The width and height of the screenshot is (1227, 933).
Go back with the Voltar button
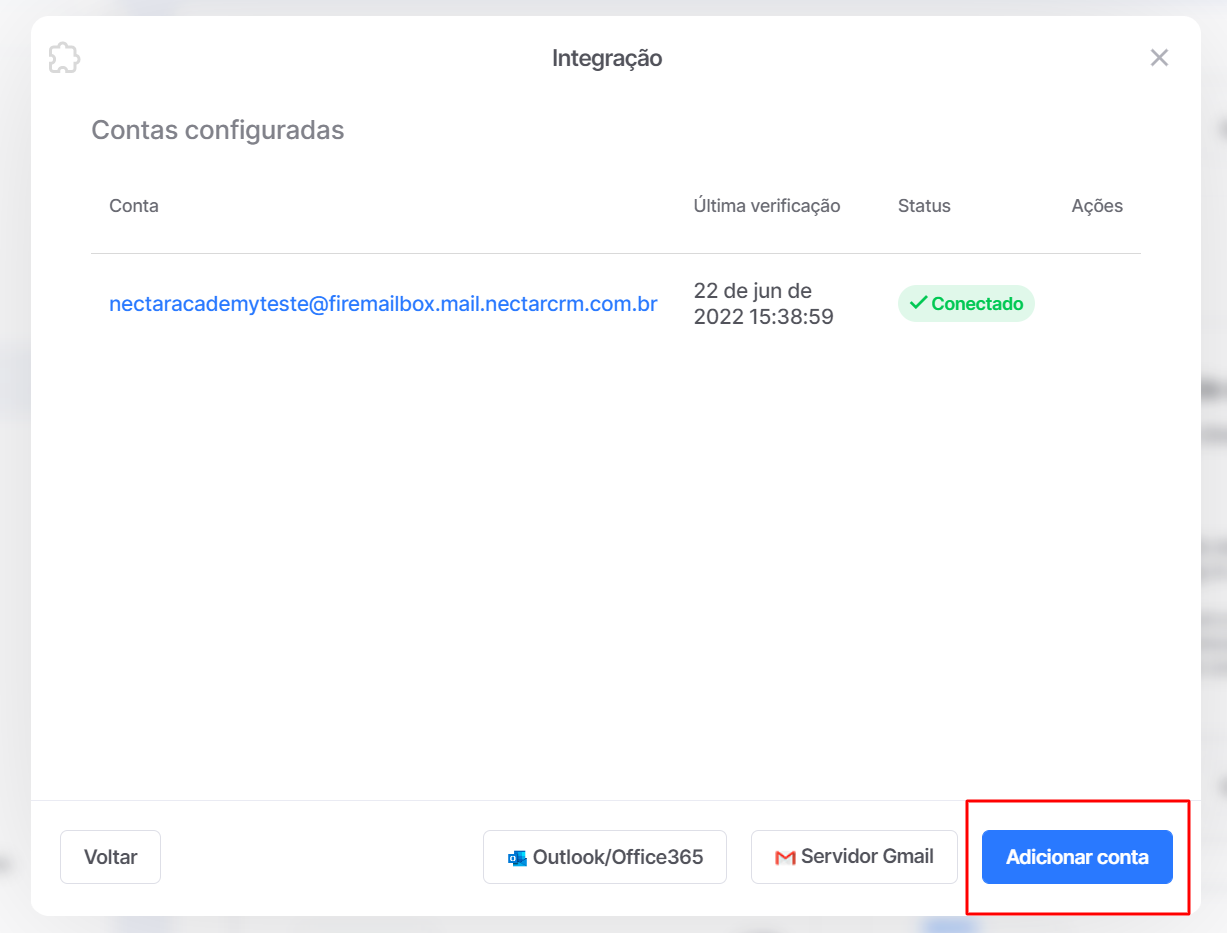[110, 857]
